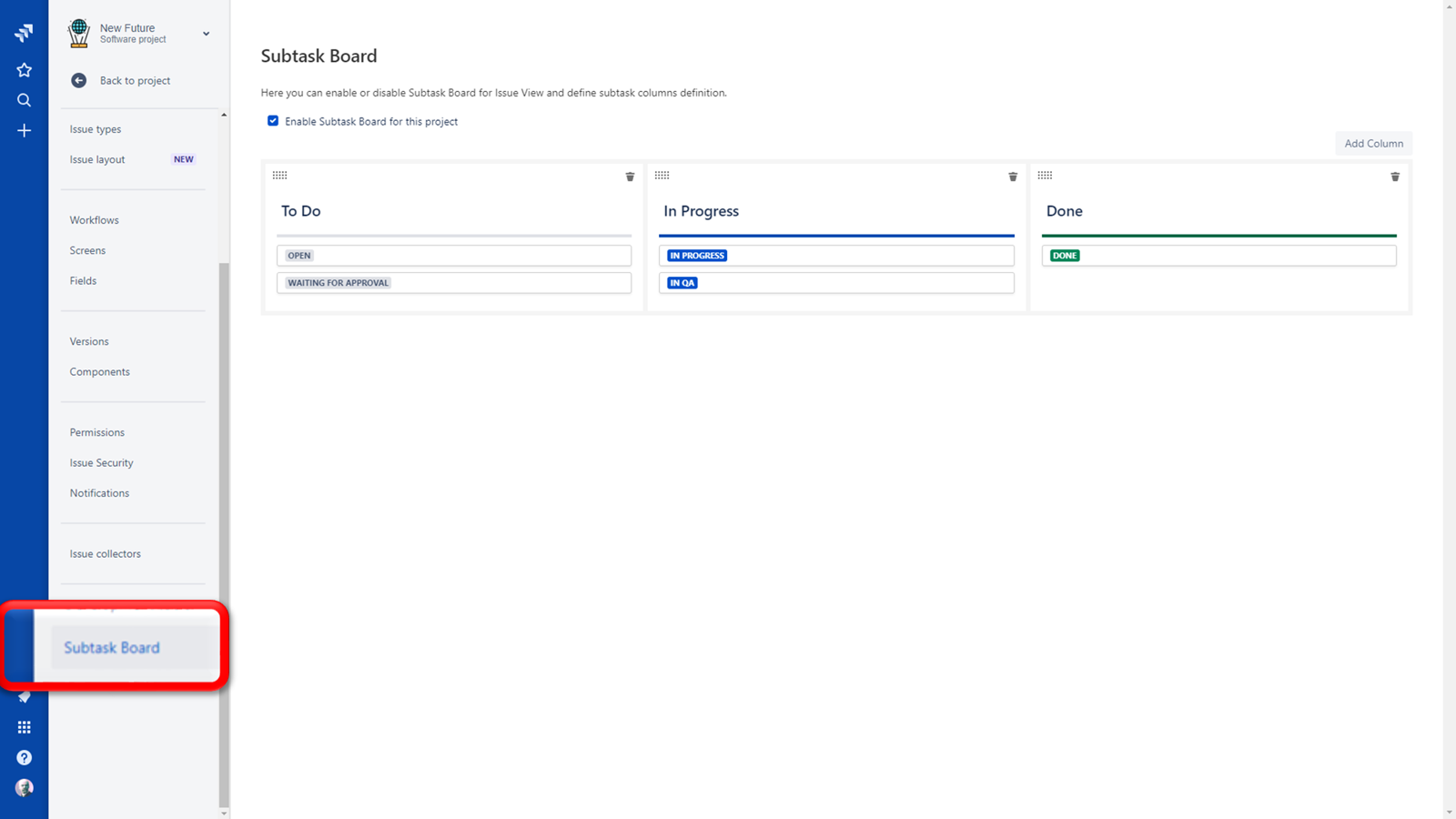The image size is (1456, 819).
Task: Expand the New Future project dropdown
Action: coord(207,34)
